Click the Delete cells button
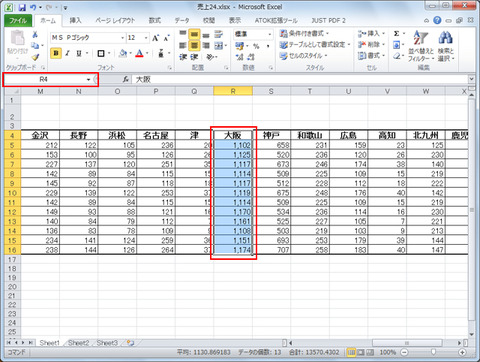 (371, 44)
